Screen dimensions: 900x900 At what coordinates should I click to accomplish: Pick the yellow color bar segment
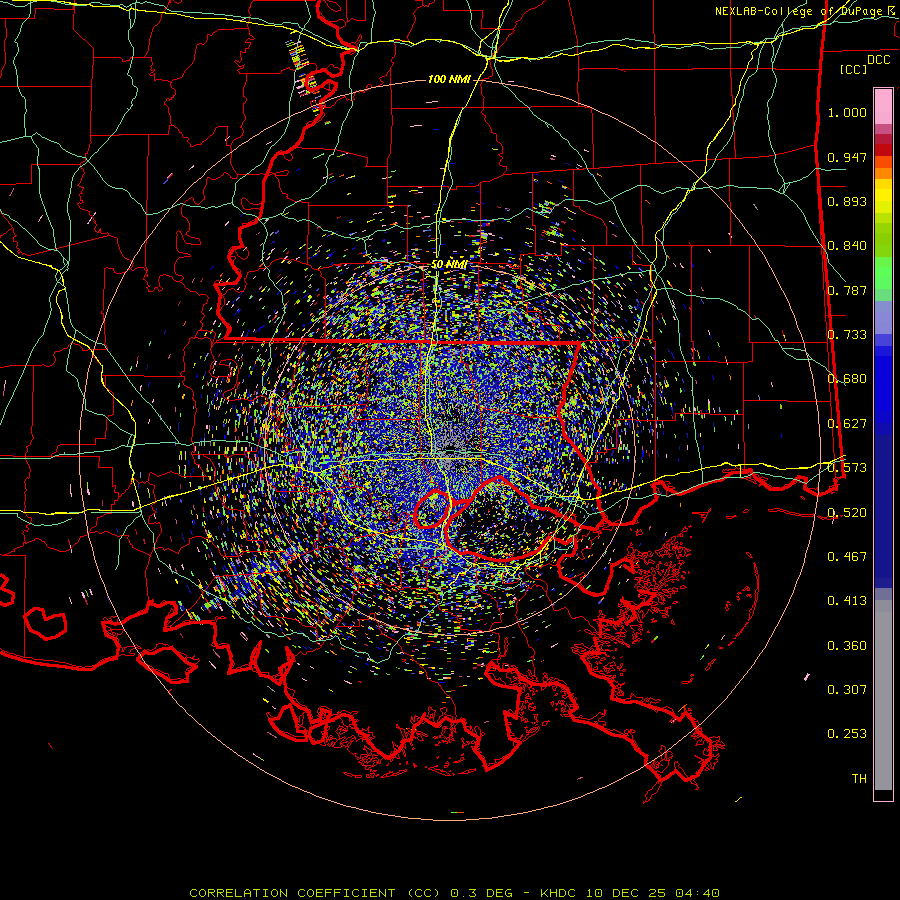coord(883,197)
